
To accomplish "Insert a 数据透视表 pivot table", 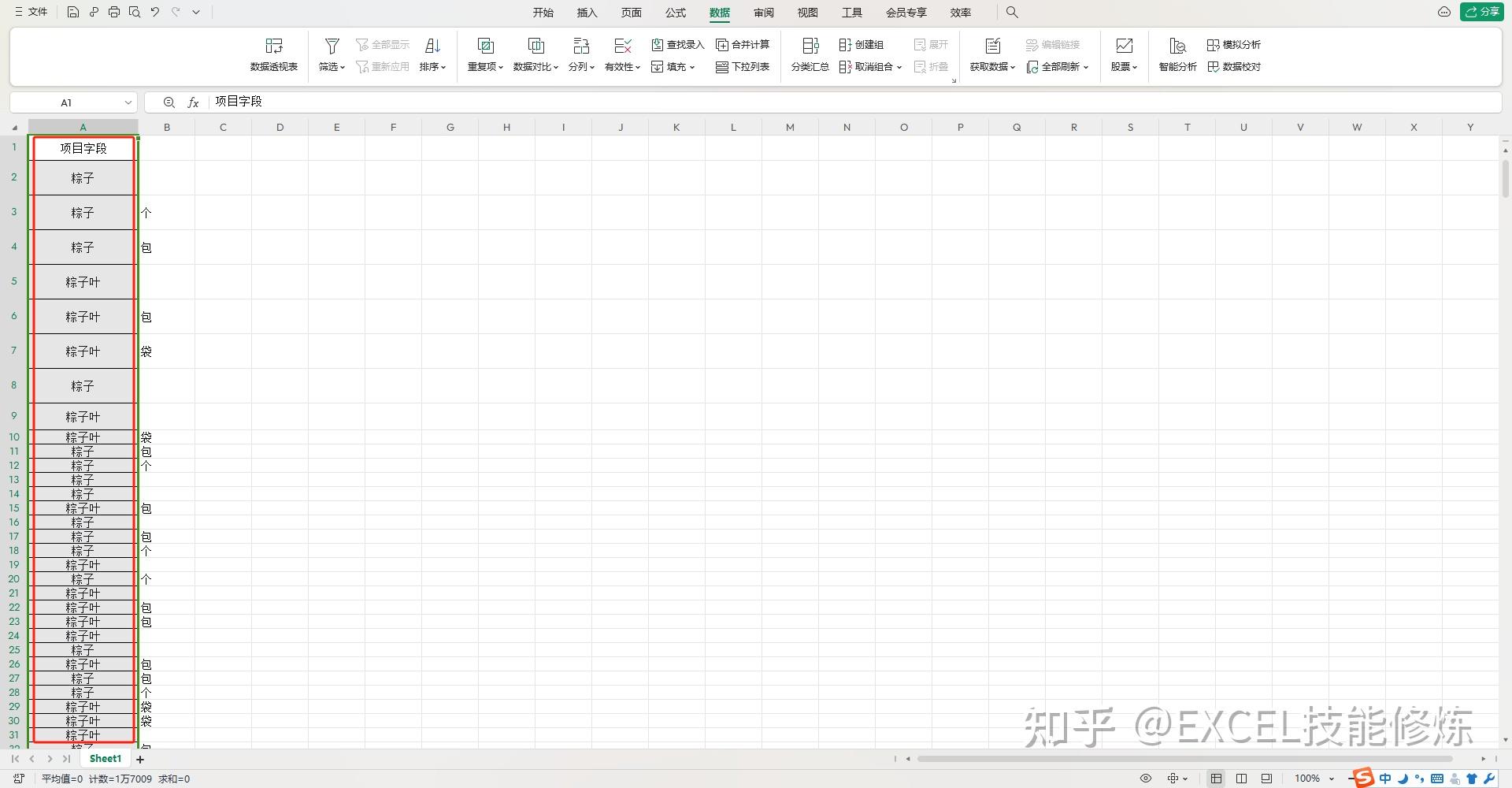I will 273,54.
